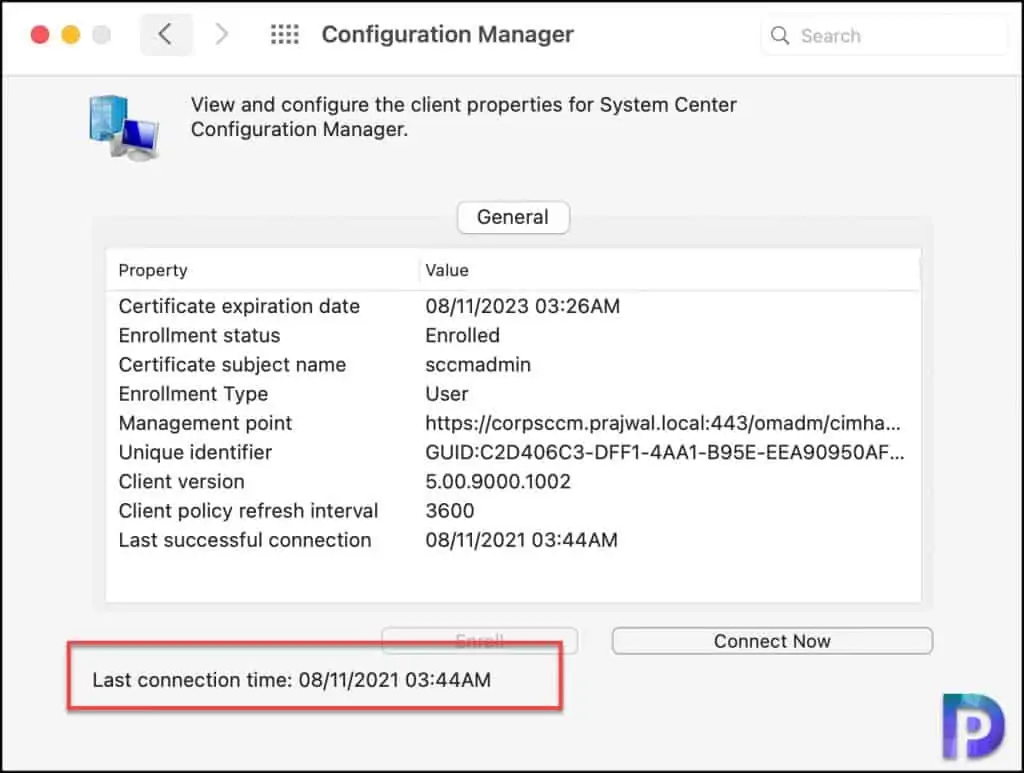Image resolution: width=1024 pixels, height=773 pixels.
Task: Select the Certificate subject name row
Action: (x=513, y=364)
